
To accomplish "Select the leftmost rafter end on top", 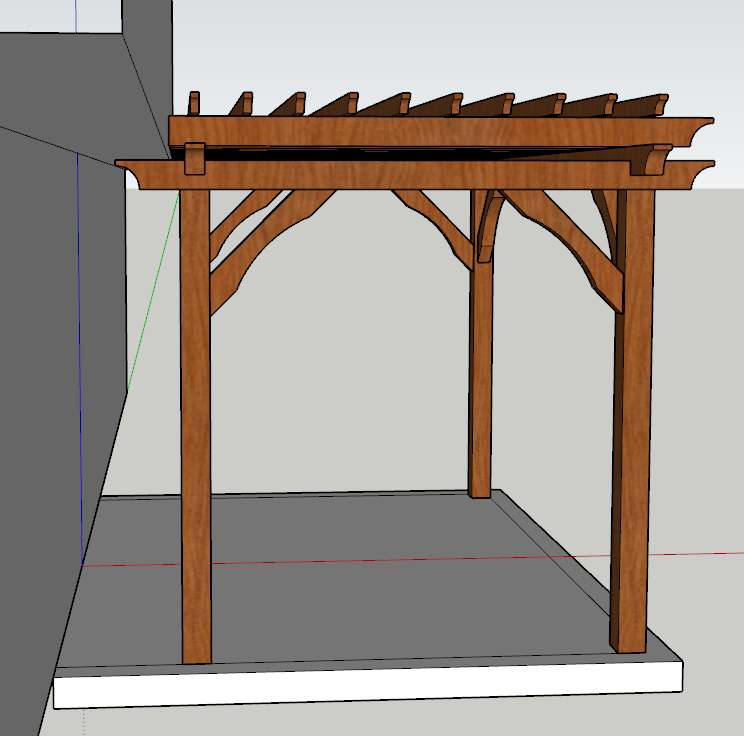I will [x=194, y=103].
